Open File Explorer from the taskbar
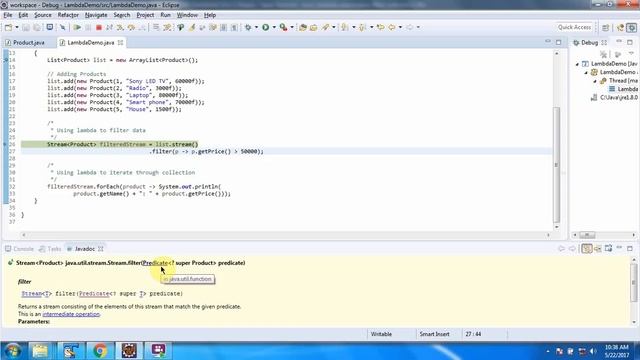The height and width of the screenshot is (360, 640). (40, 351)
